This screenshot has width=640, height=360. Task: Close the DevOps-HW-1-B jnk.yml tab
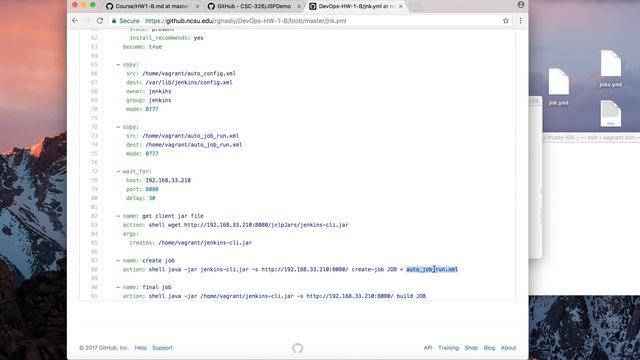(400, 6)
